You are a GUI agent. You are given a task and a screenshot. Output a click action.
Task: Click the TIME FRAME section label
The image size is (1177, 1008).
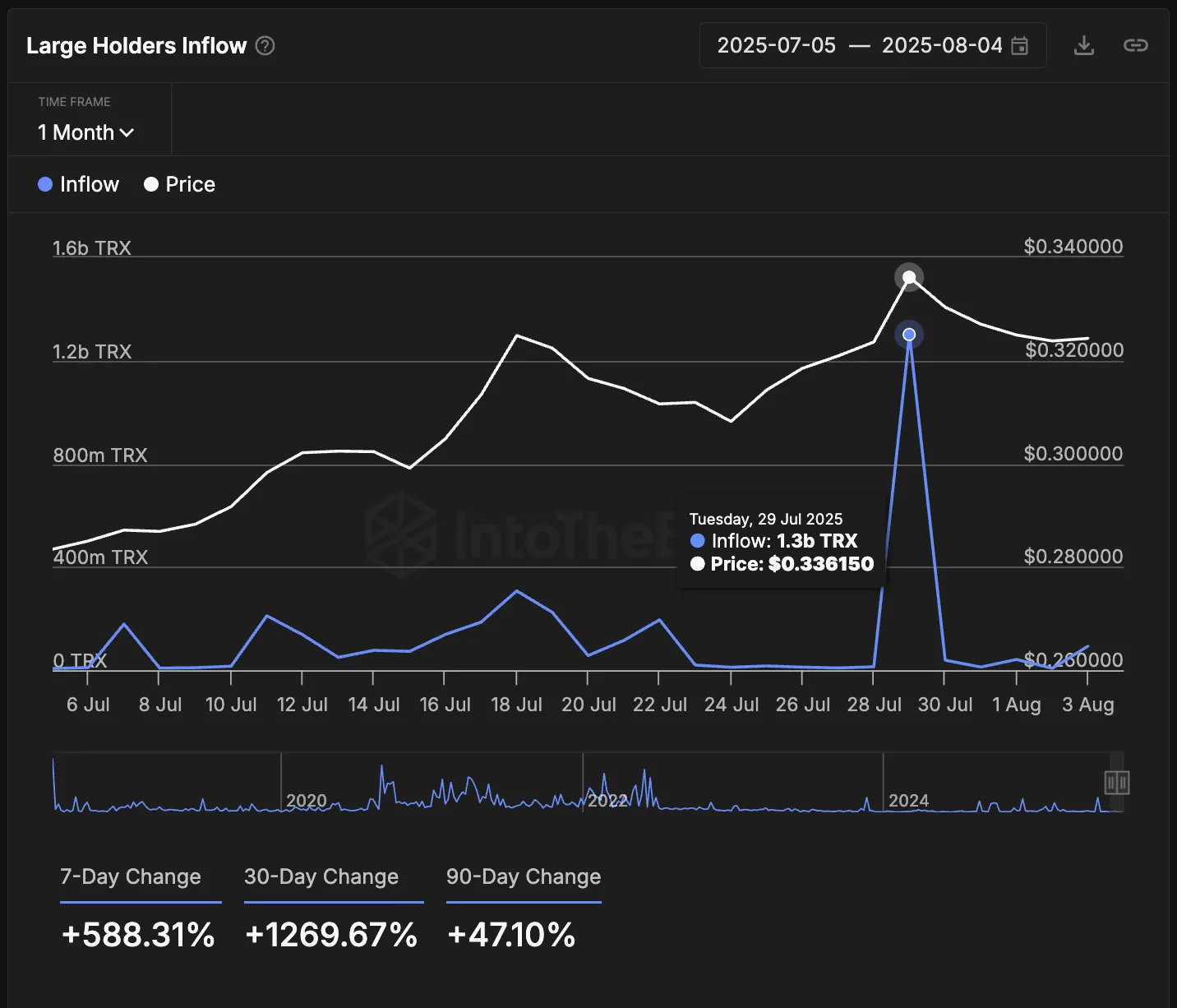point(75,101)
